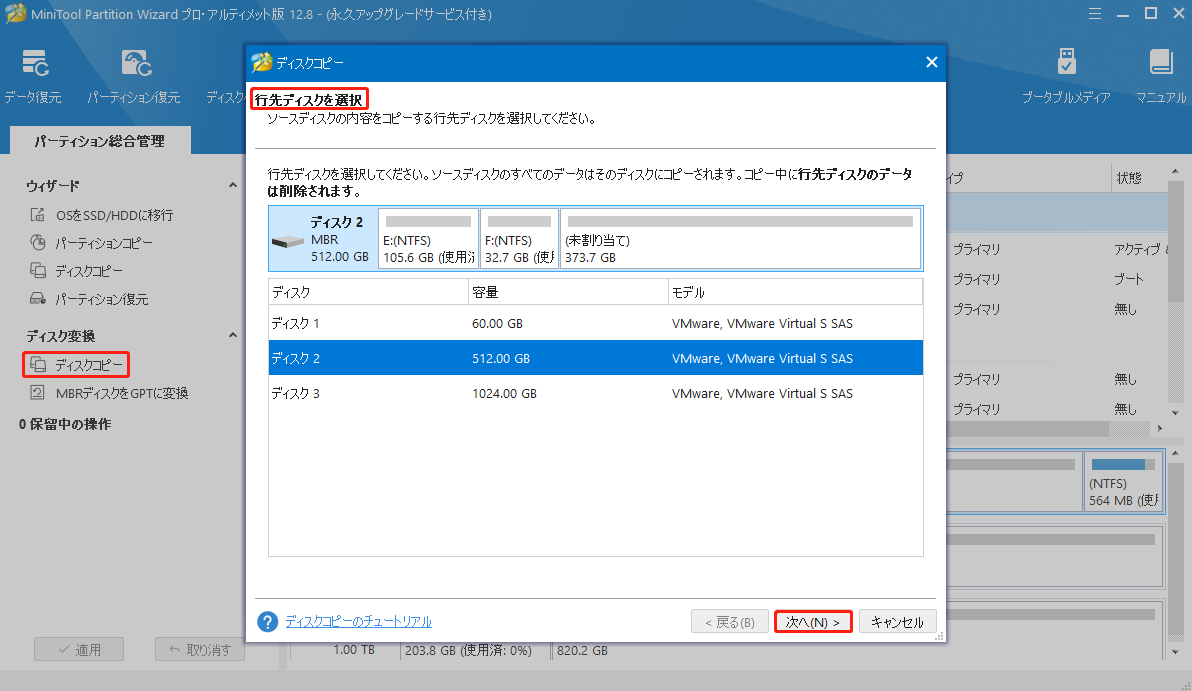Screen dimensions: 1192x691
Task: Collapse the ディスク変換 section
Action: [x=233, y=335]
